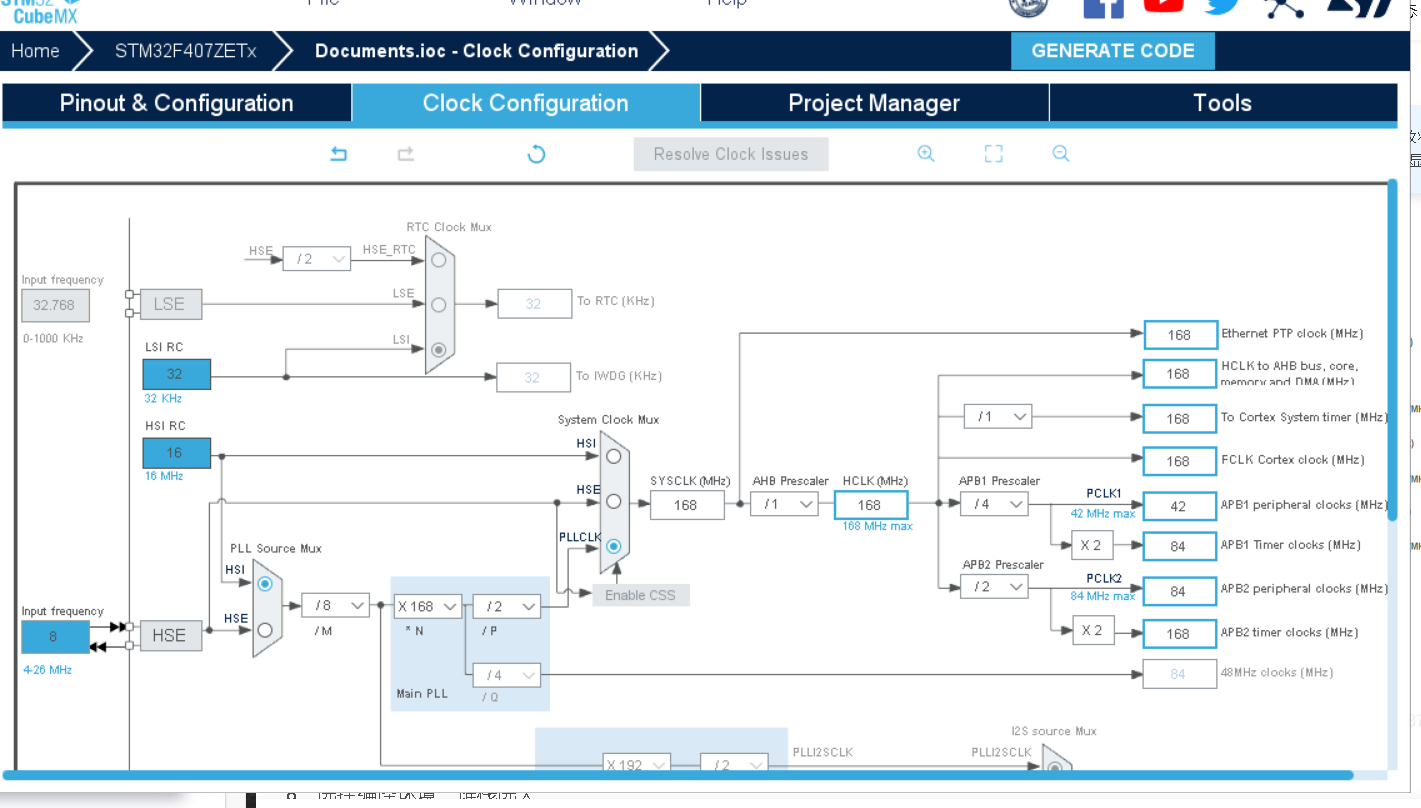Zoom in on the clock diagram
Image resolution: width=1421 pixels, height=808 pixels.
pyautogui.click(x=926, y=154)
